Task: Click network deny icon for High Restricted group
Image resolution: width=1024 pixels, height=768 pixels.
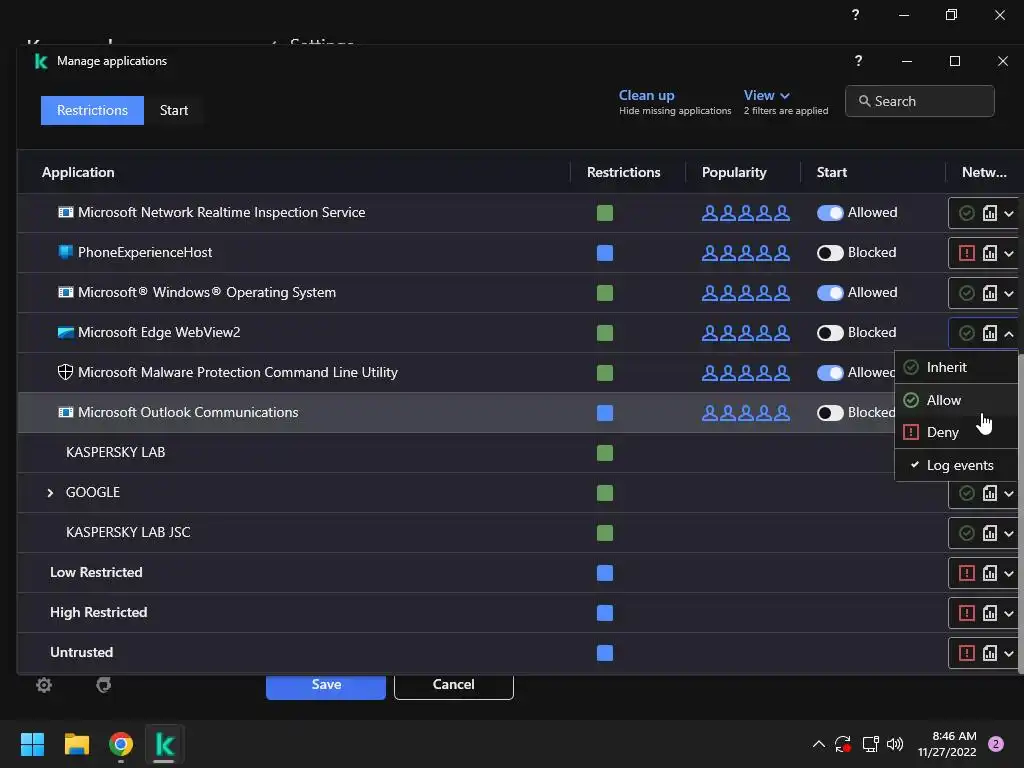Action: coord(967,613)
